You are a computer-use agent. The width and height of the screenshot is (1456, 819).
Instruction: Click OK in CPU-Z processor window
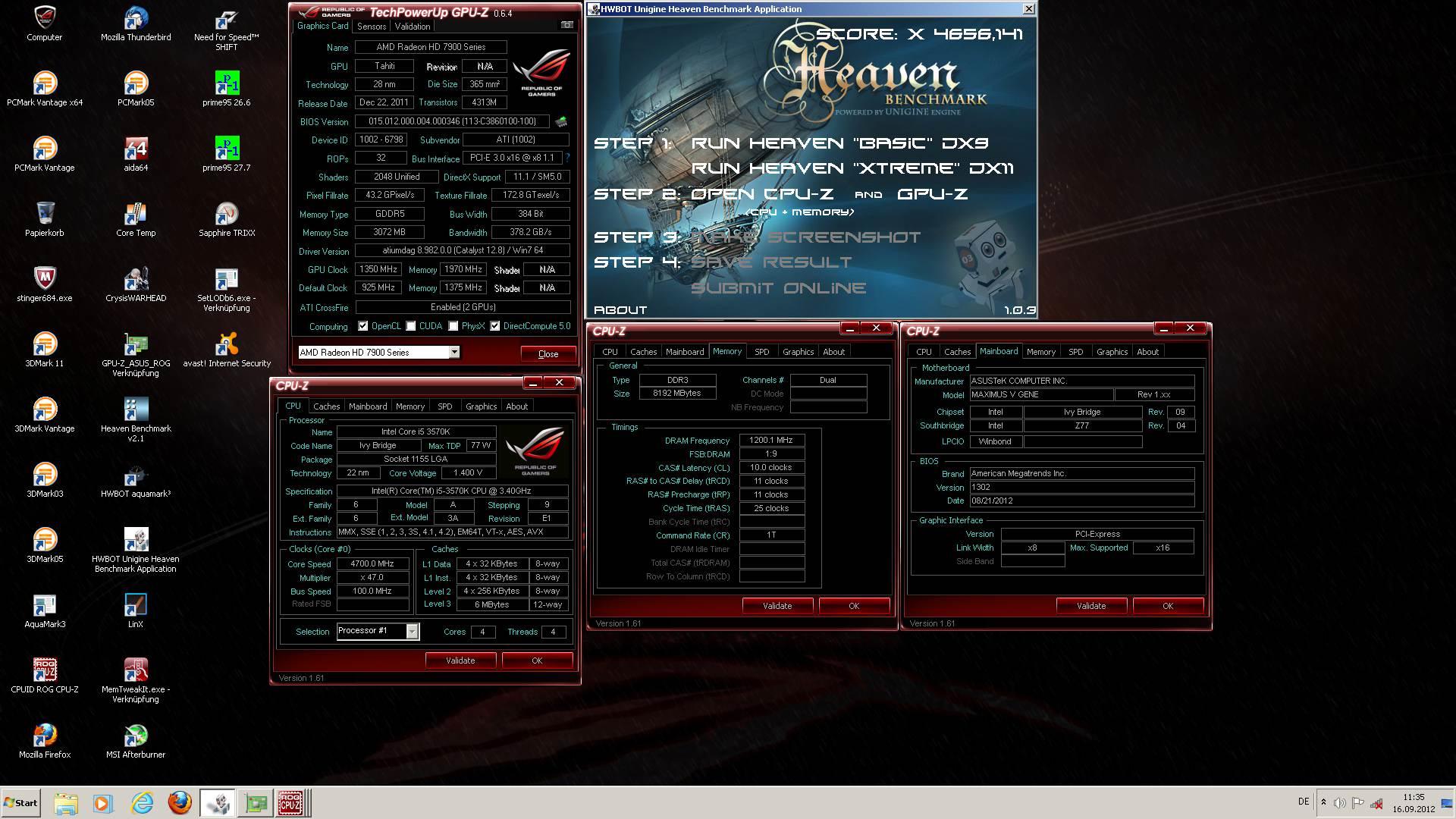537,661
